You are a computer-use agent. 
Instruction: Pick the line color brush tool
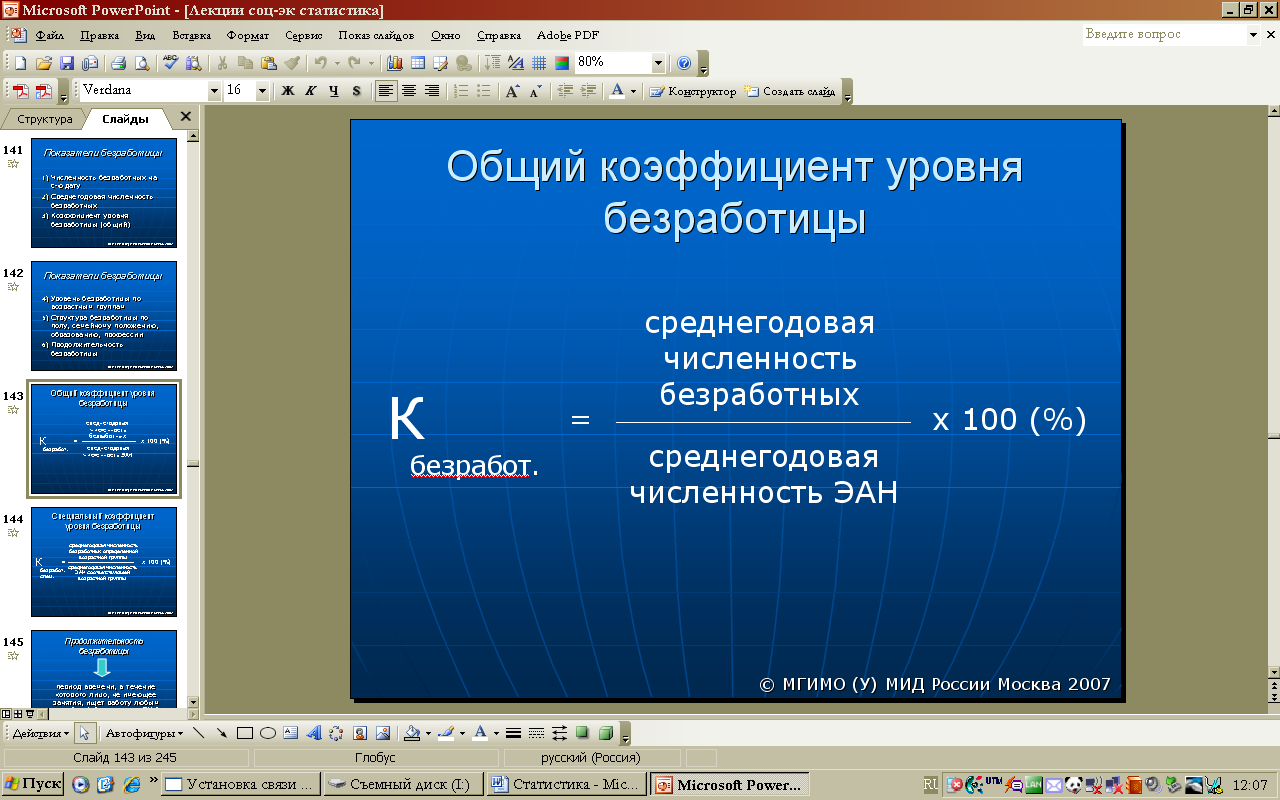[x=445, y=733]
